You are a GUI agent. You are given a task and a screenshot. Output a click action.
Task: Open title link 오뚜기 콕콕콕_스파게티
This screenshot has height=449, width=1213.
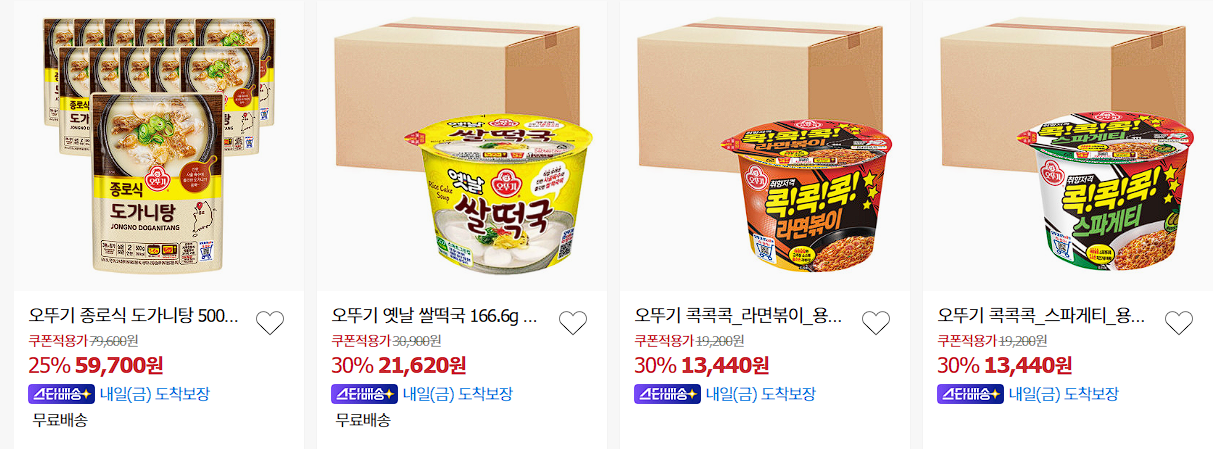1042,316
